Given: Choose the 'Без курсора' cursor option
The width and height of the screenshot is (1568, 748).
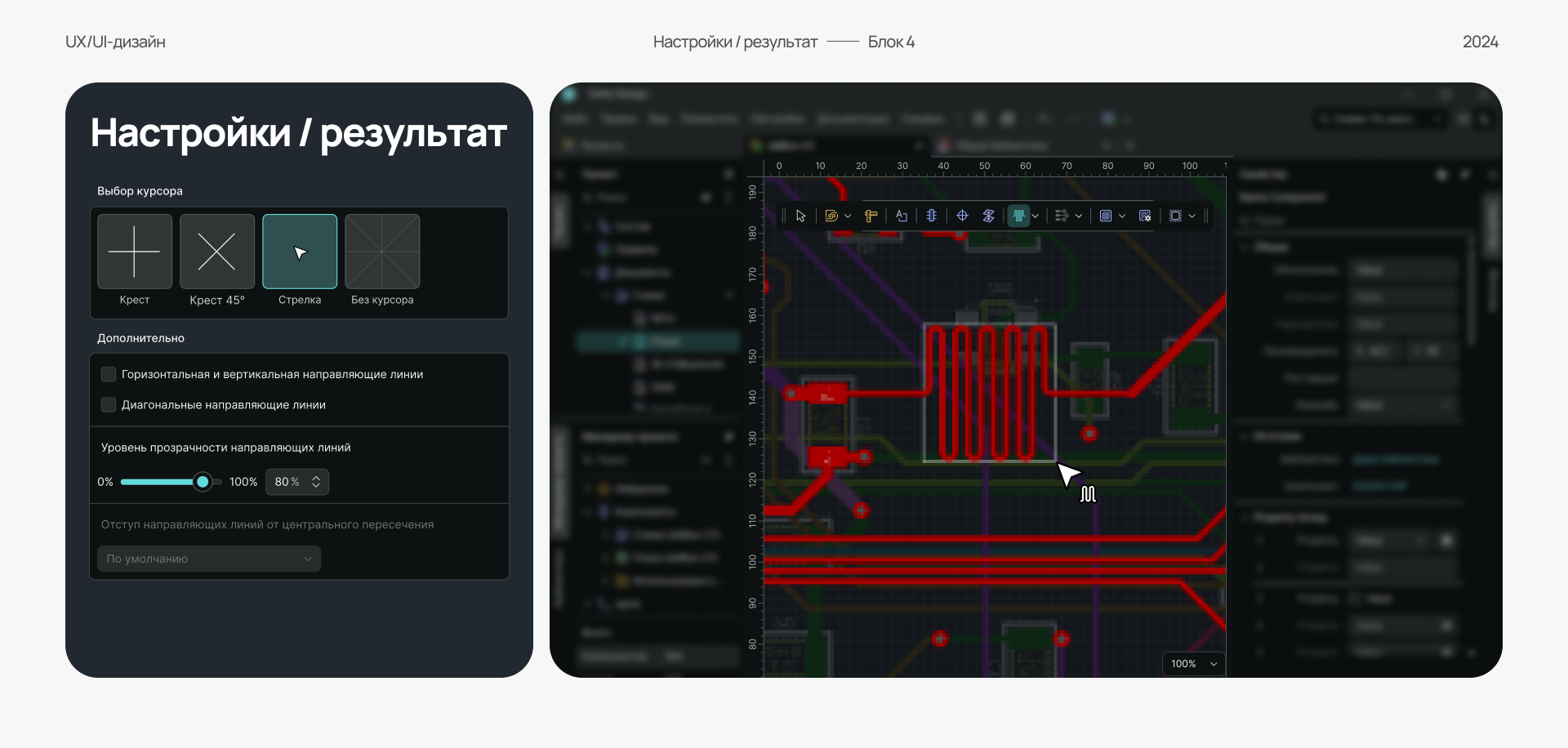Looking at the screenshot, I should [382, 252].
